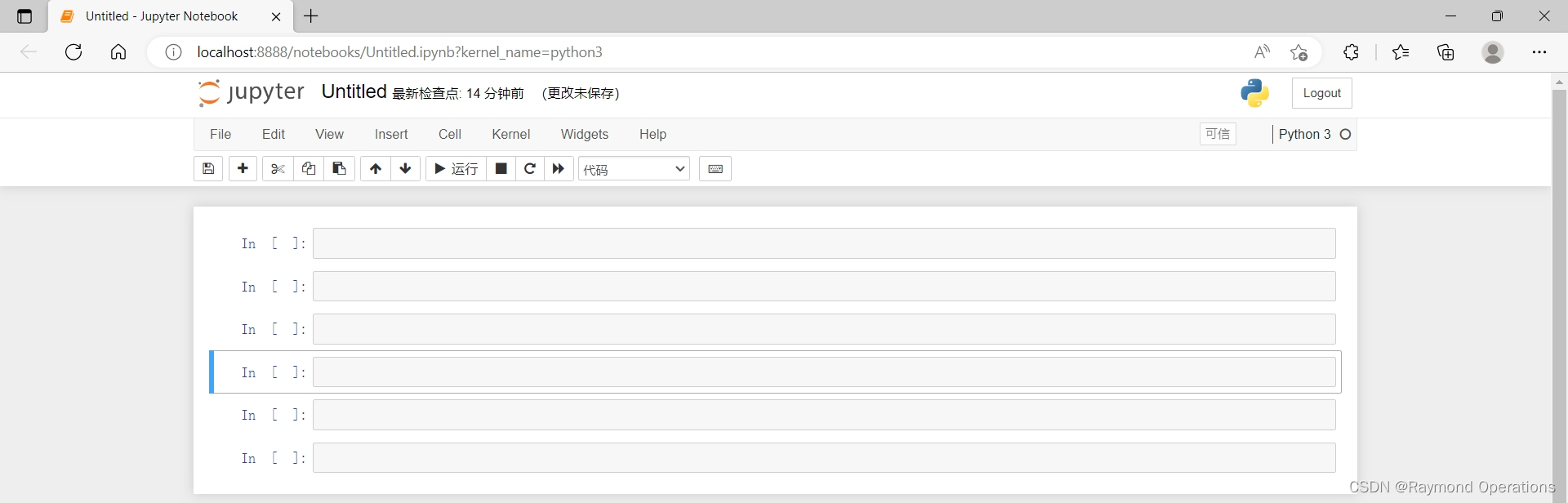The width and height of the screenshot is (1568, 503).
Task: Open the Cell menu
Action: coord(450,135)
